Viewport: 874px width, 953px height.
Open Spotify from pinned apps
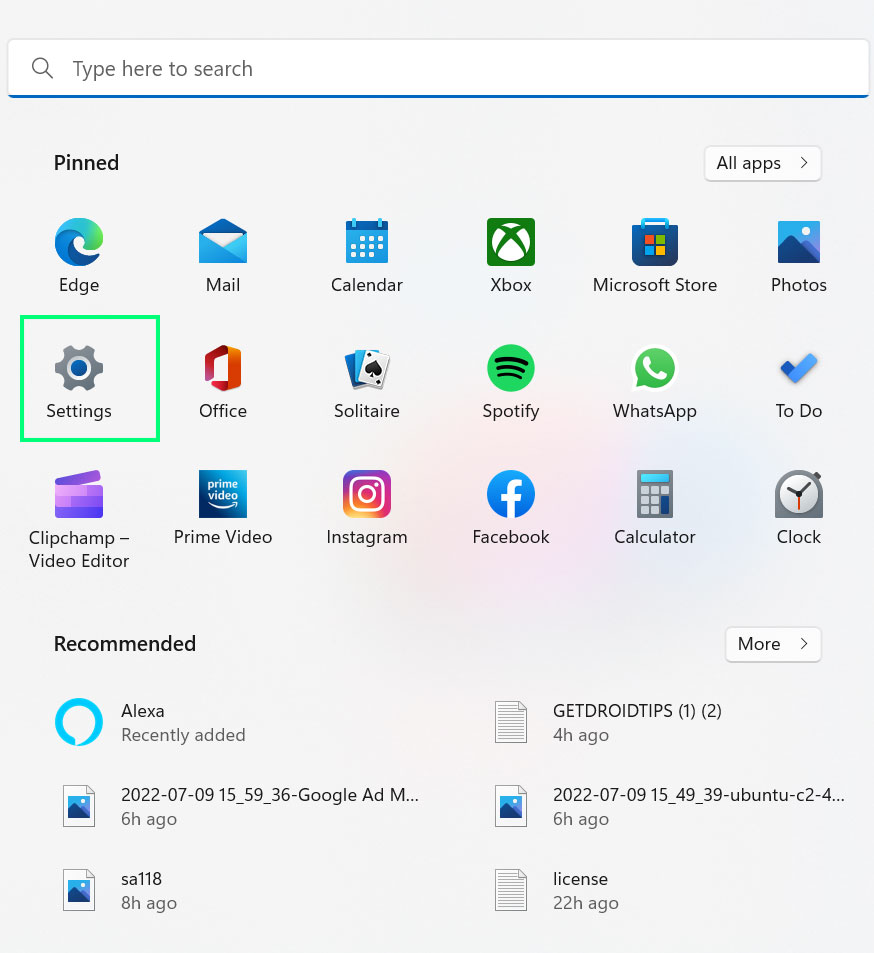[x=511, y=382]
